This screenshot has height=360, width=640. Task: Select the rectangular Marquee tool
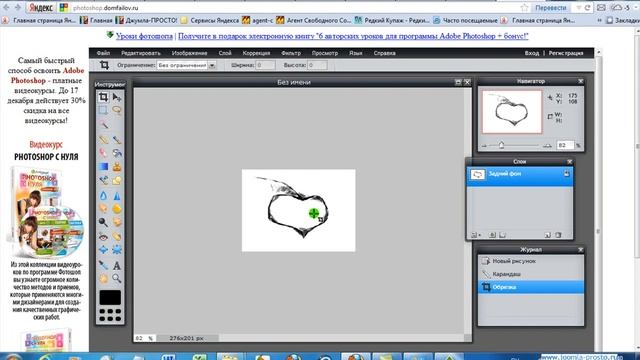click(103, 110)
